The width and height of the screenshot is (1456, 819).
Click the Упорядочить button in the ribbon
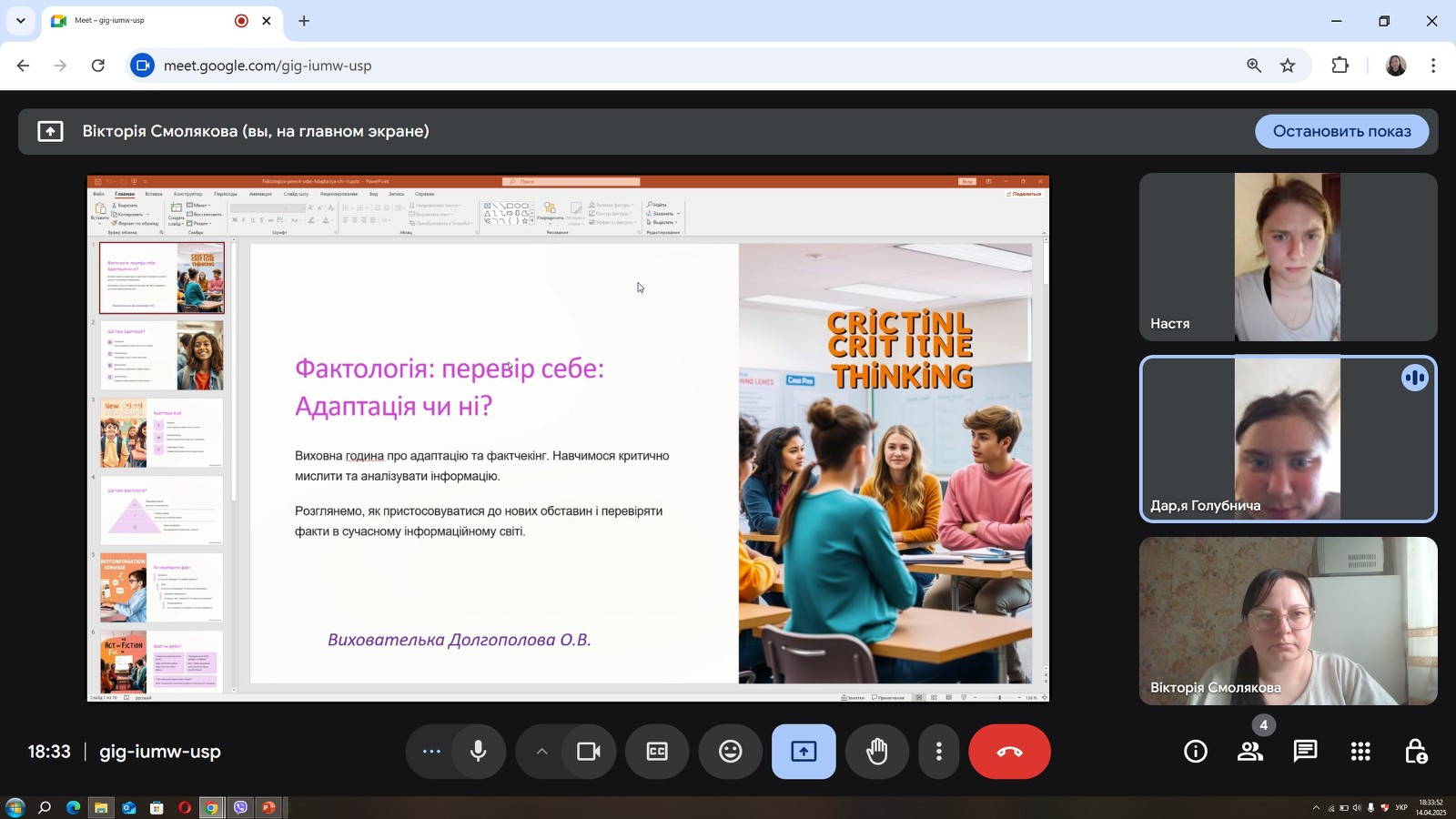550,211
